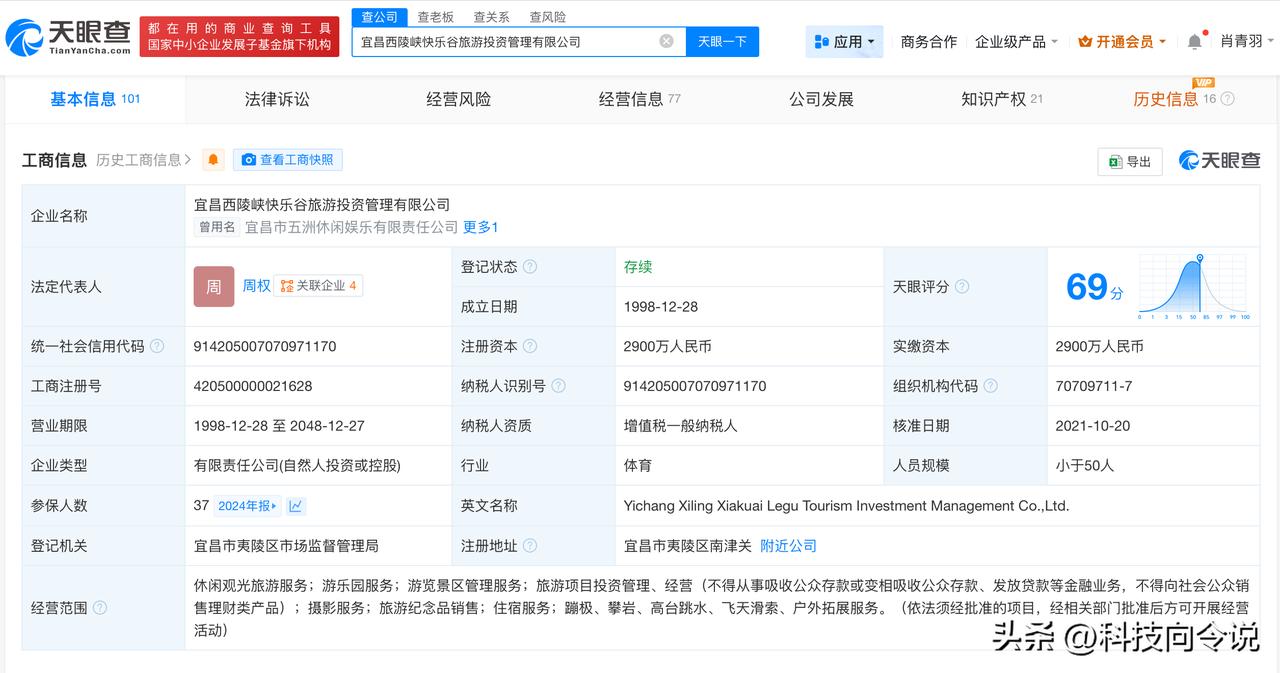Switch to the 知识产权 tab

(x=1002, y=99)
